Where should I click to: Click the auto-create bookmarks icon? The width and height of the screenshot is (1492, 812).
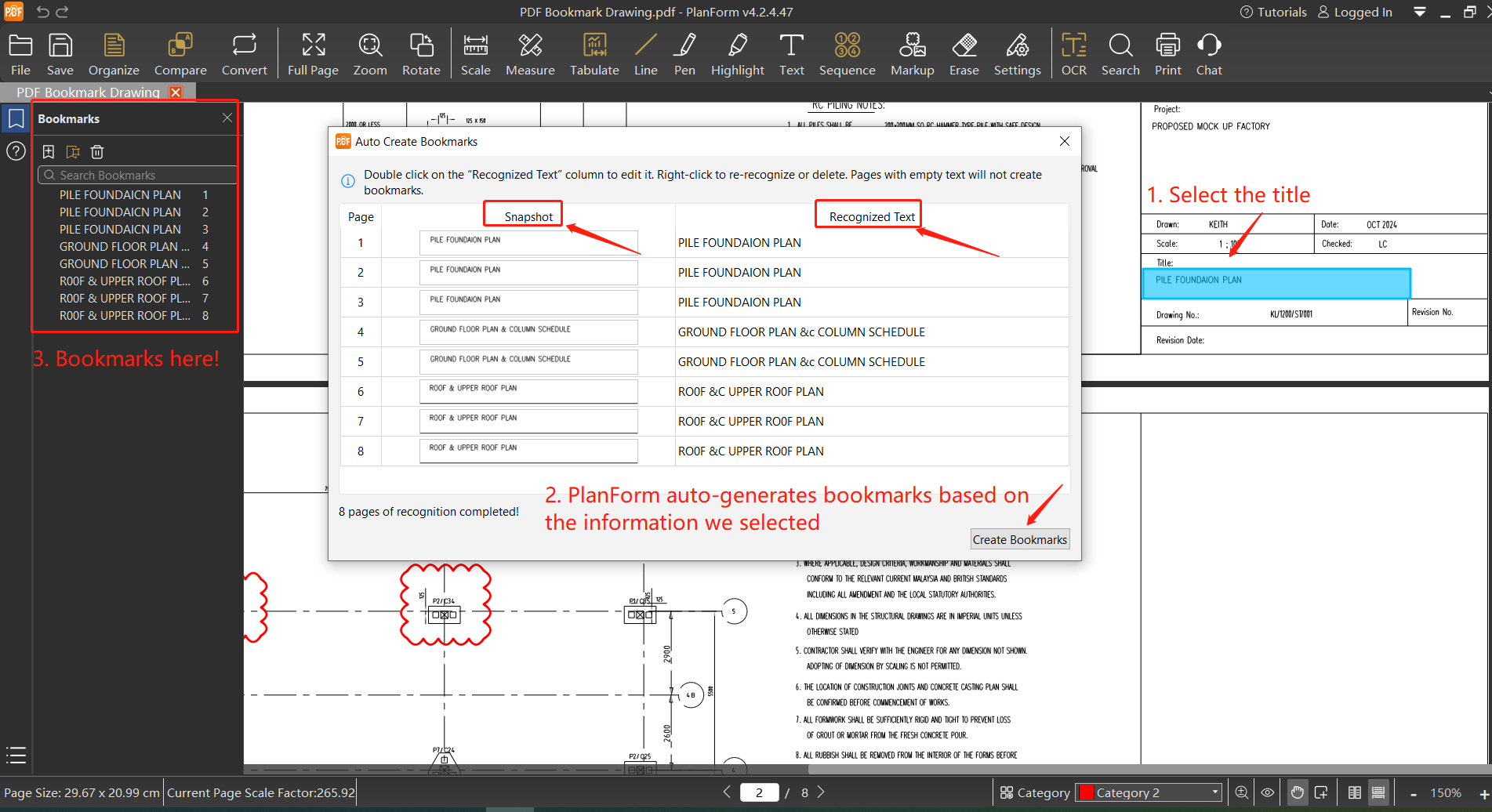73,152
